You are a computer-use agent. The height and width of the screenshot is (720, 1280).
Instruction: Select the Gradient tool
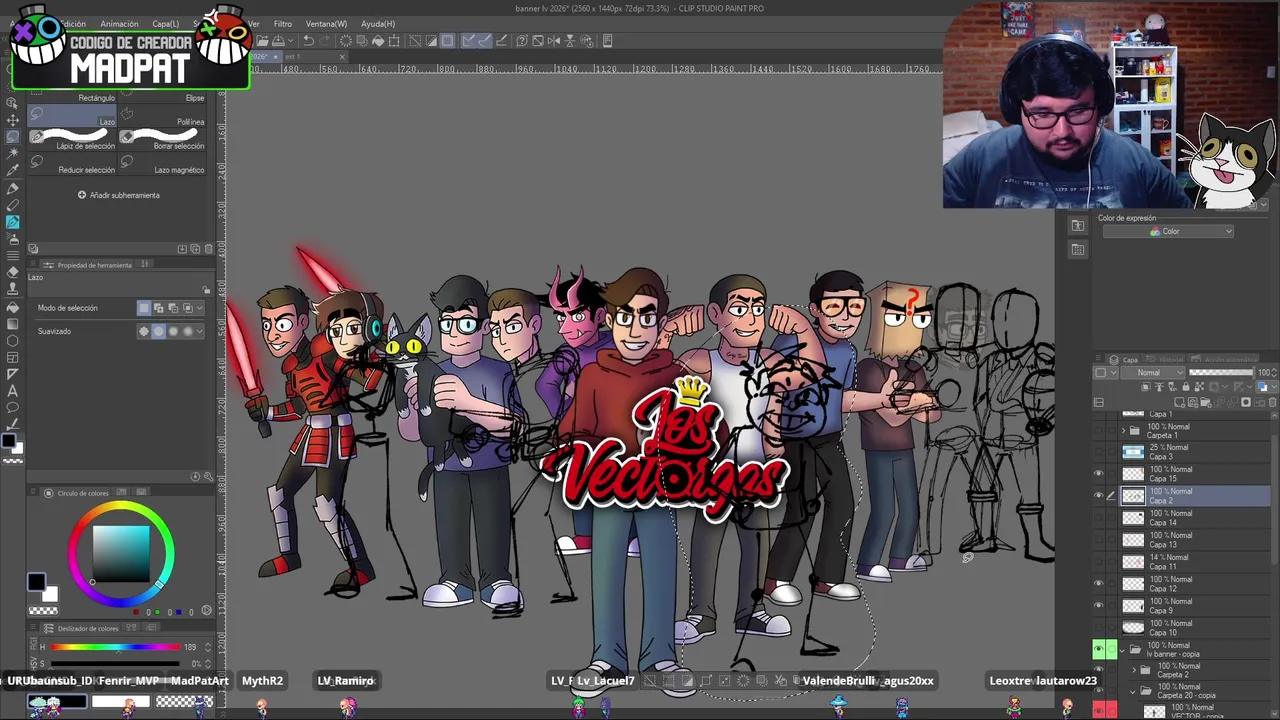click(13, 323)
